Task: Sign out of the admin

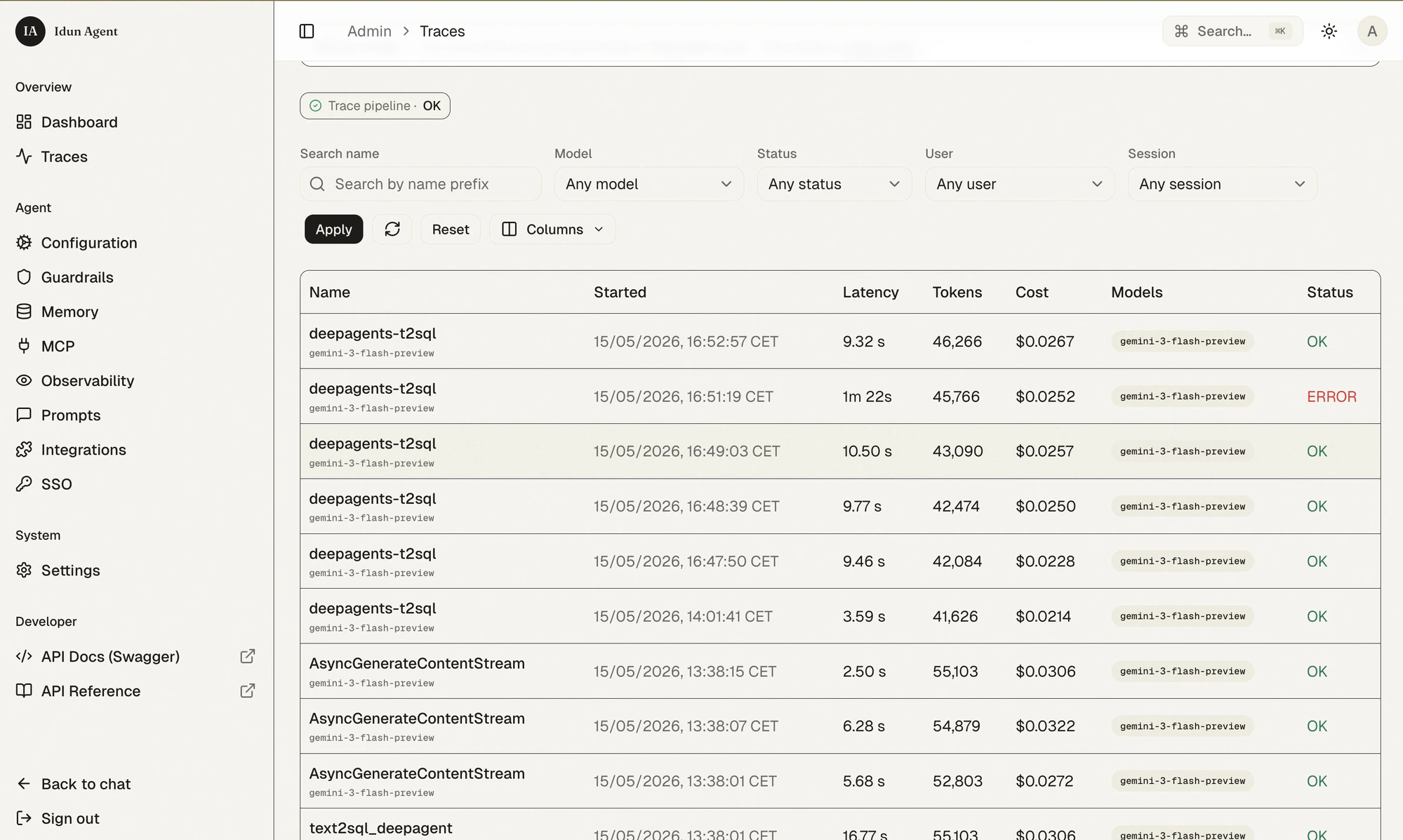Action: tap(70, 818)
